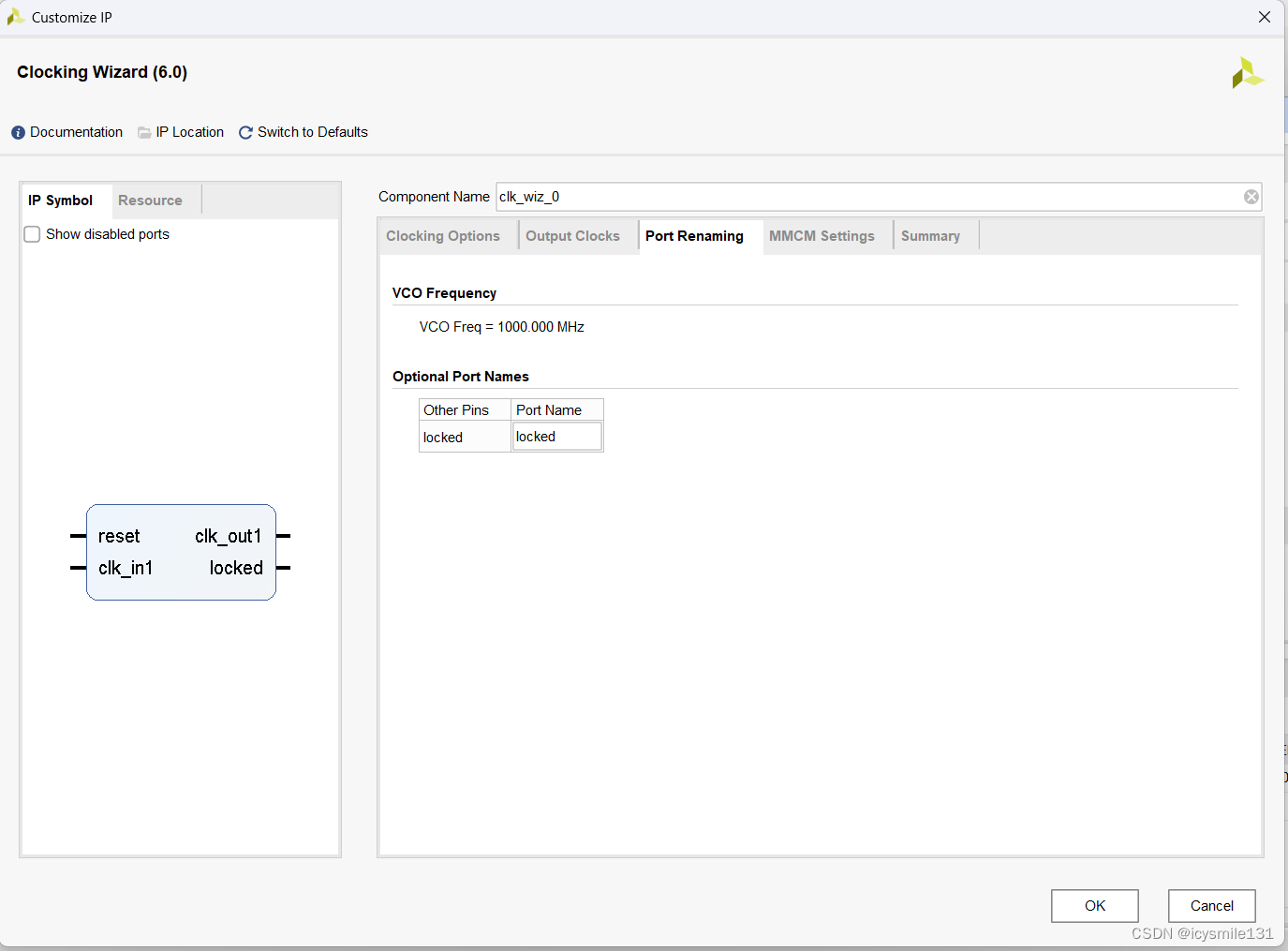This screenshot has height=951, width=1288.
Task: Click the VCO Freq = 1000.000 MHz text
Action: pyautogui.click(x=501, y=327)
